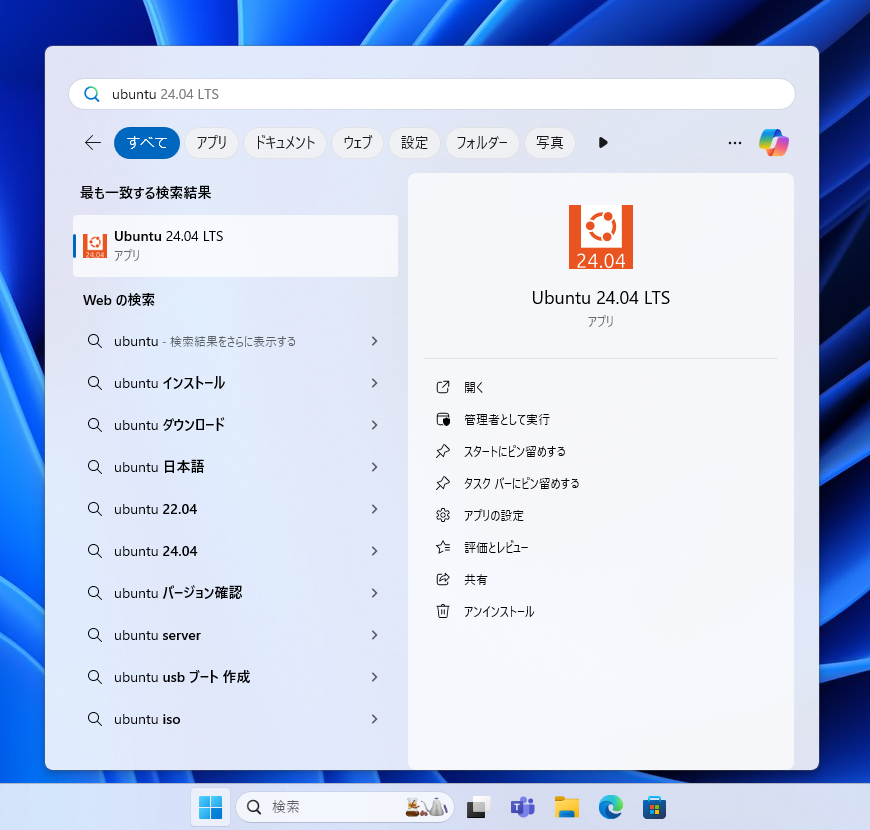Viewport: 870px width, 830px height.
Task: Expand the ubuntu インストール suggestion chevron
Action: pos(375,383)
